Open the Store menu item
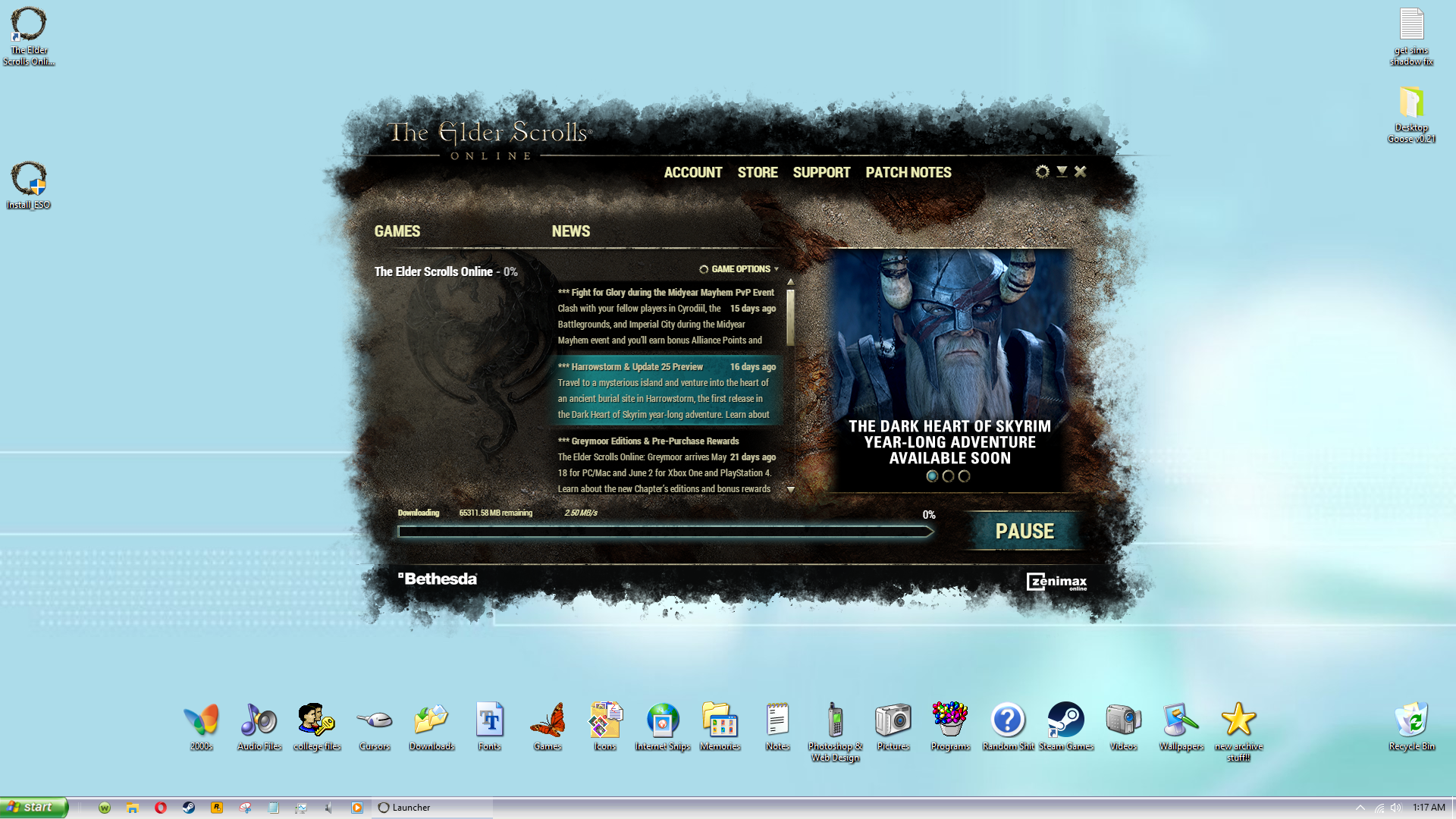1456x819 pixels. (x=757, y=173)
